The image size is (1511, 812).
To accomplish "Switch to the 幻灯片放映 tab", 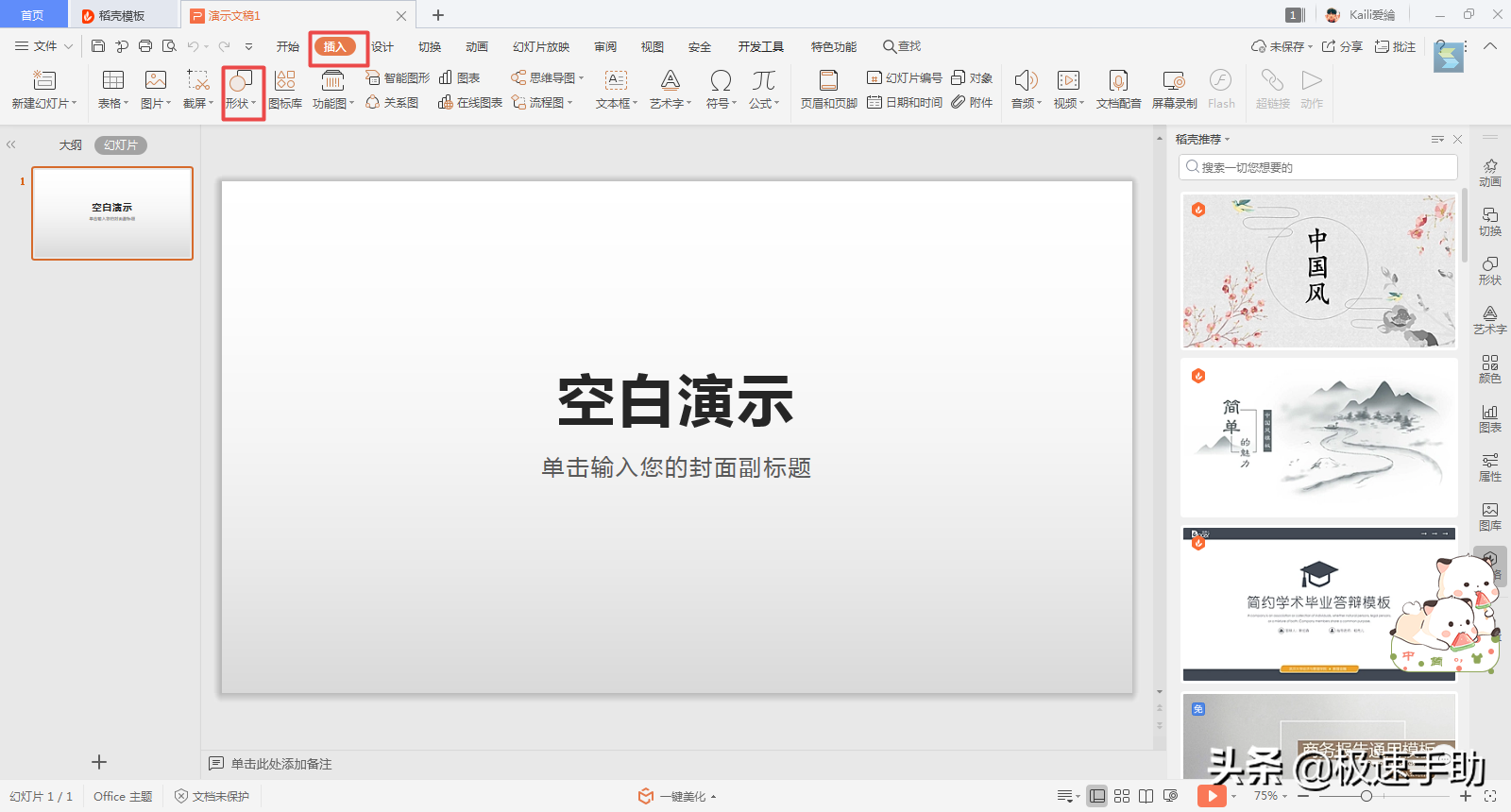I will (x=541, y=46).
